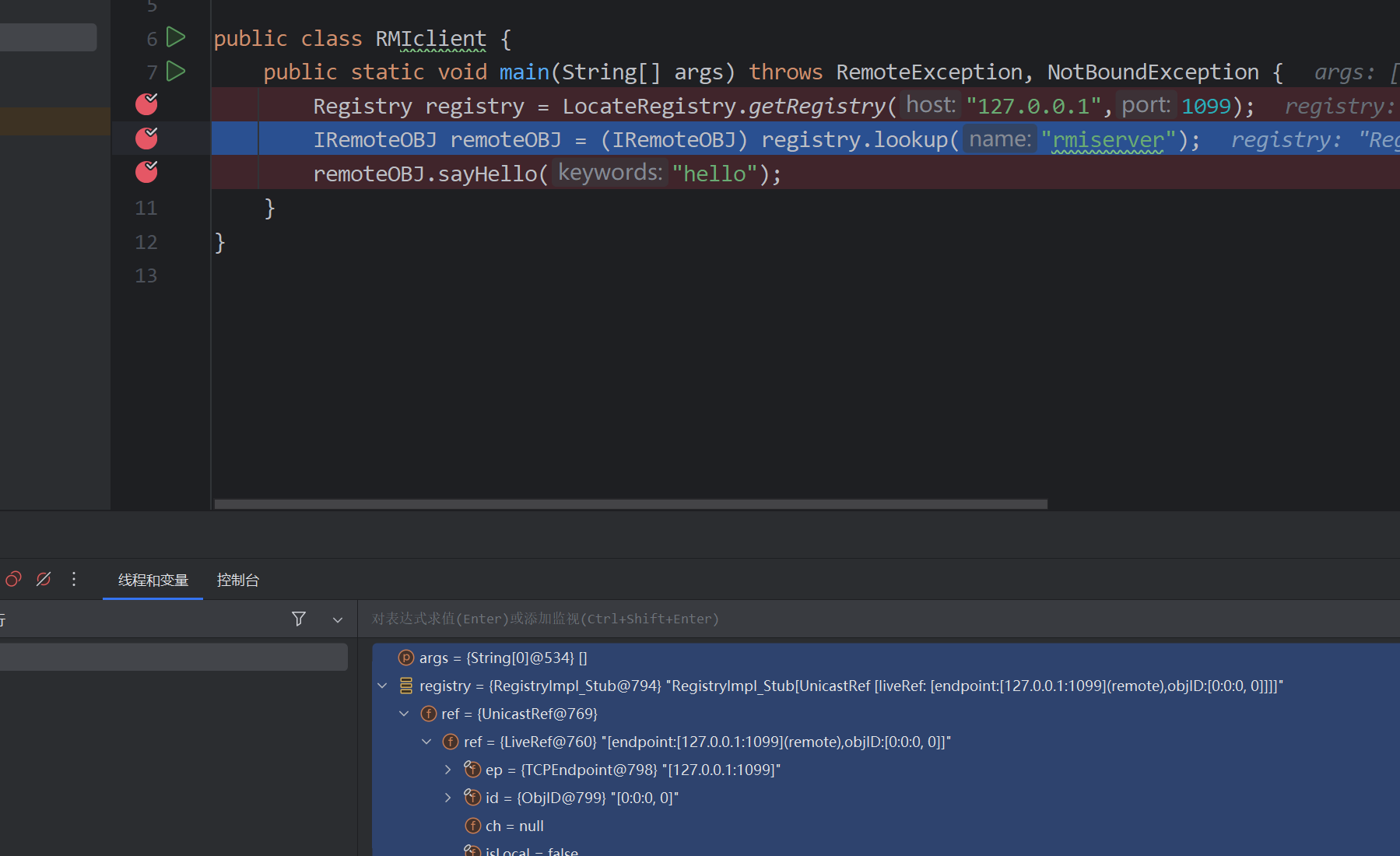Select the 线程和变量 tab

tap(153, 580)
